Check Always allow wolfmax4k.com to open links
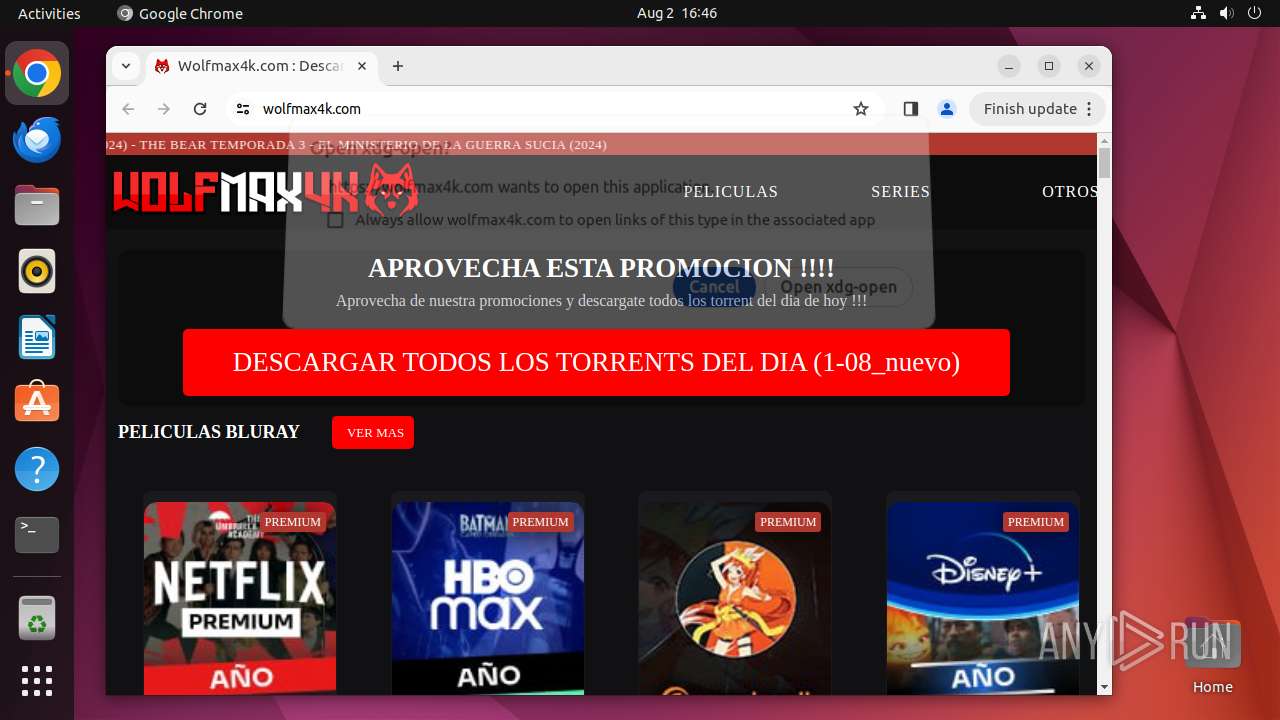Image resolution: width=1280 pixels, height=720 pixels. click(x=336, y=220)
